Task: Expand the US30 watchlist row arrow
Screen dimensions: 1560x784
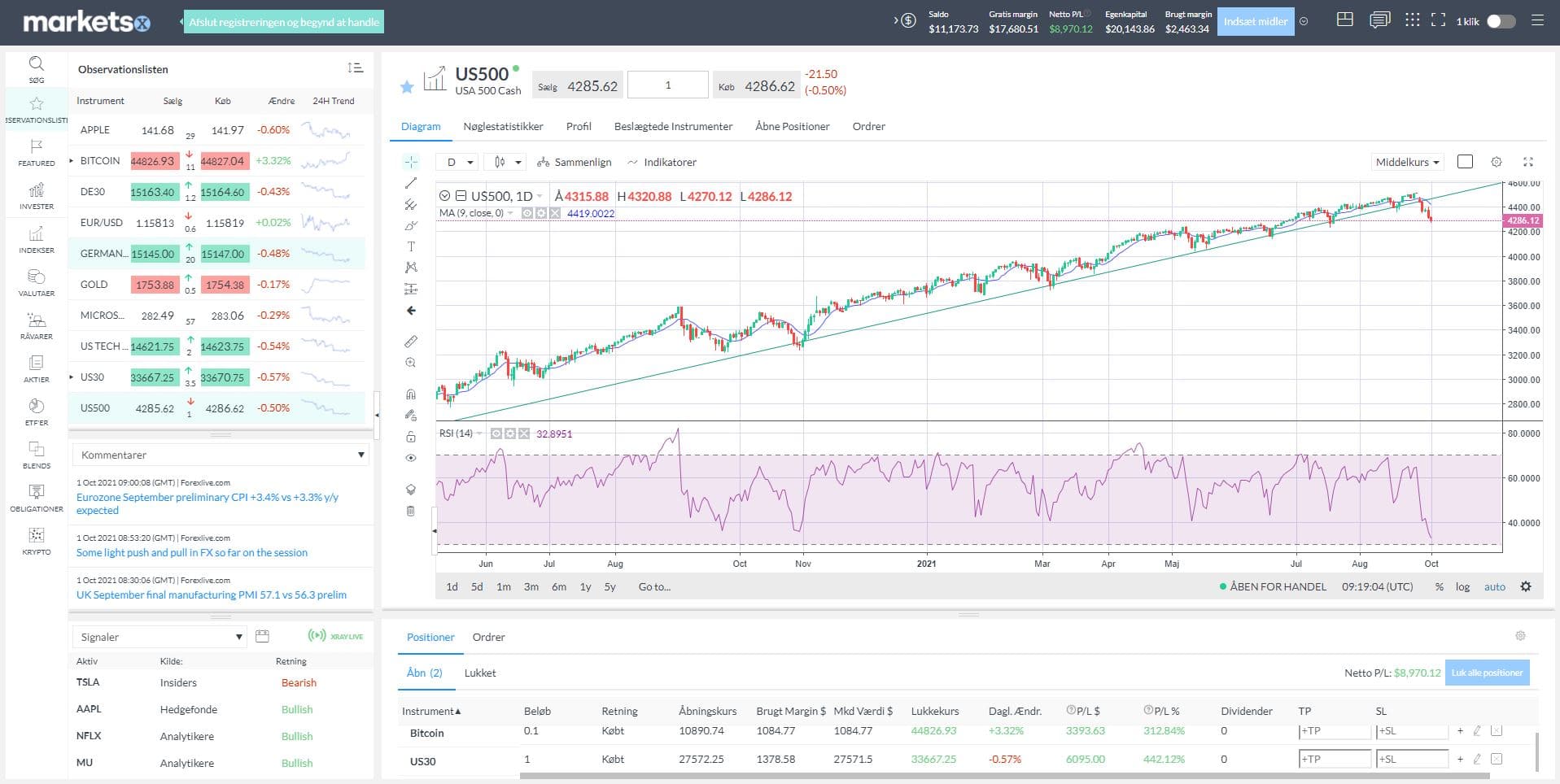Action: tap(72, 377)
